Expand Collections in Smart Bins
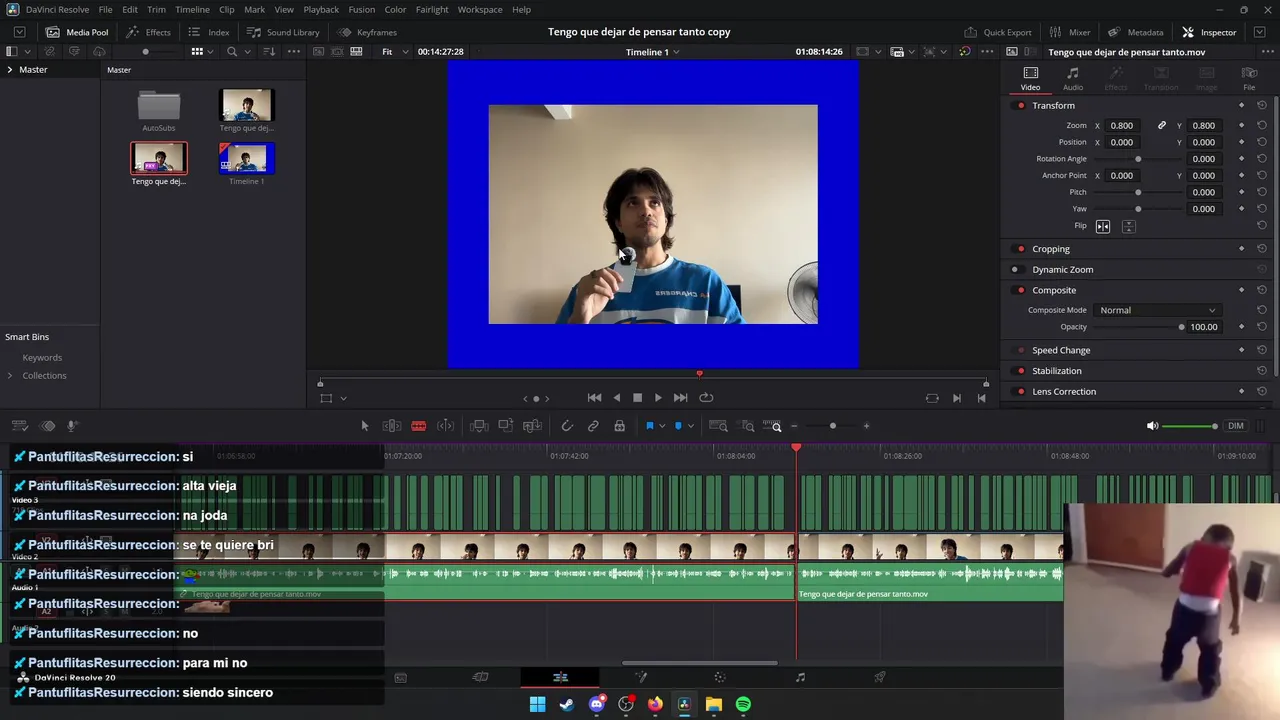The height and width of the screenshot is (720, 1280). [10, 376]
